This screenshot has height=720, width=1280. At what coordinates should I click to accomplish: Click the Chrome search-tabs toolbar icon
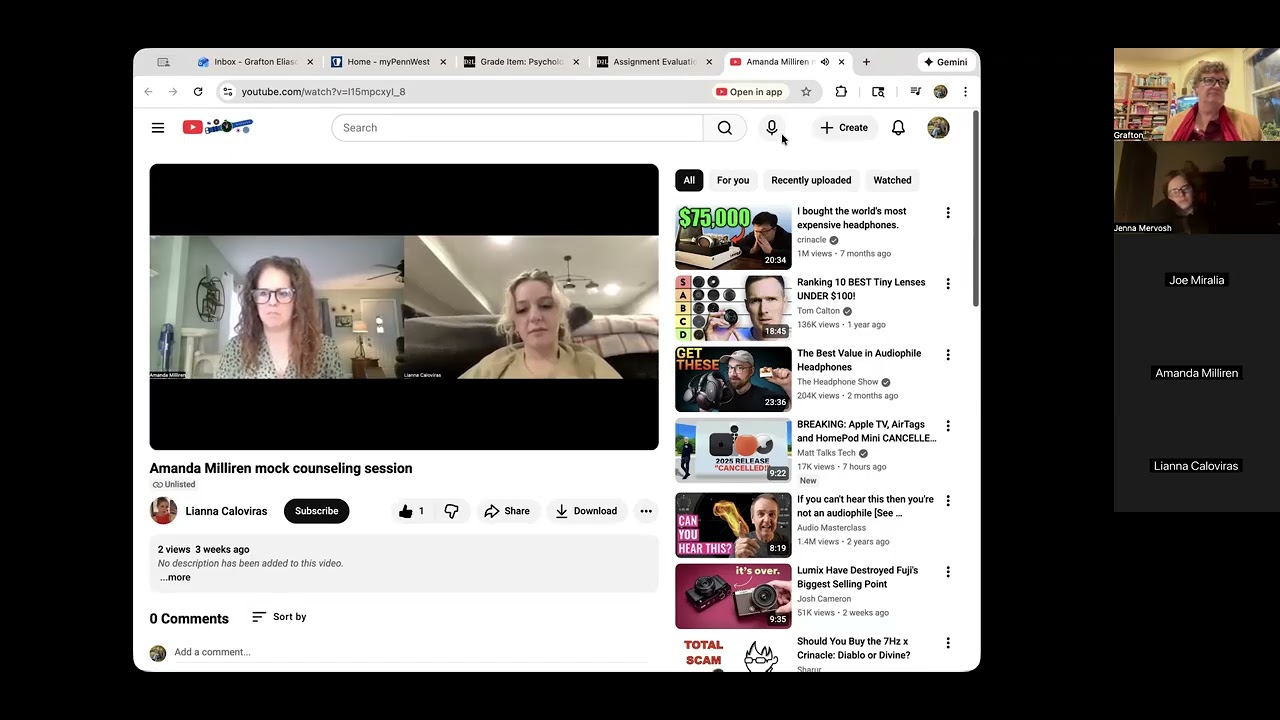point(878,92)
